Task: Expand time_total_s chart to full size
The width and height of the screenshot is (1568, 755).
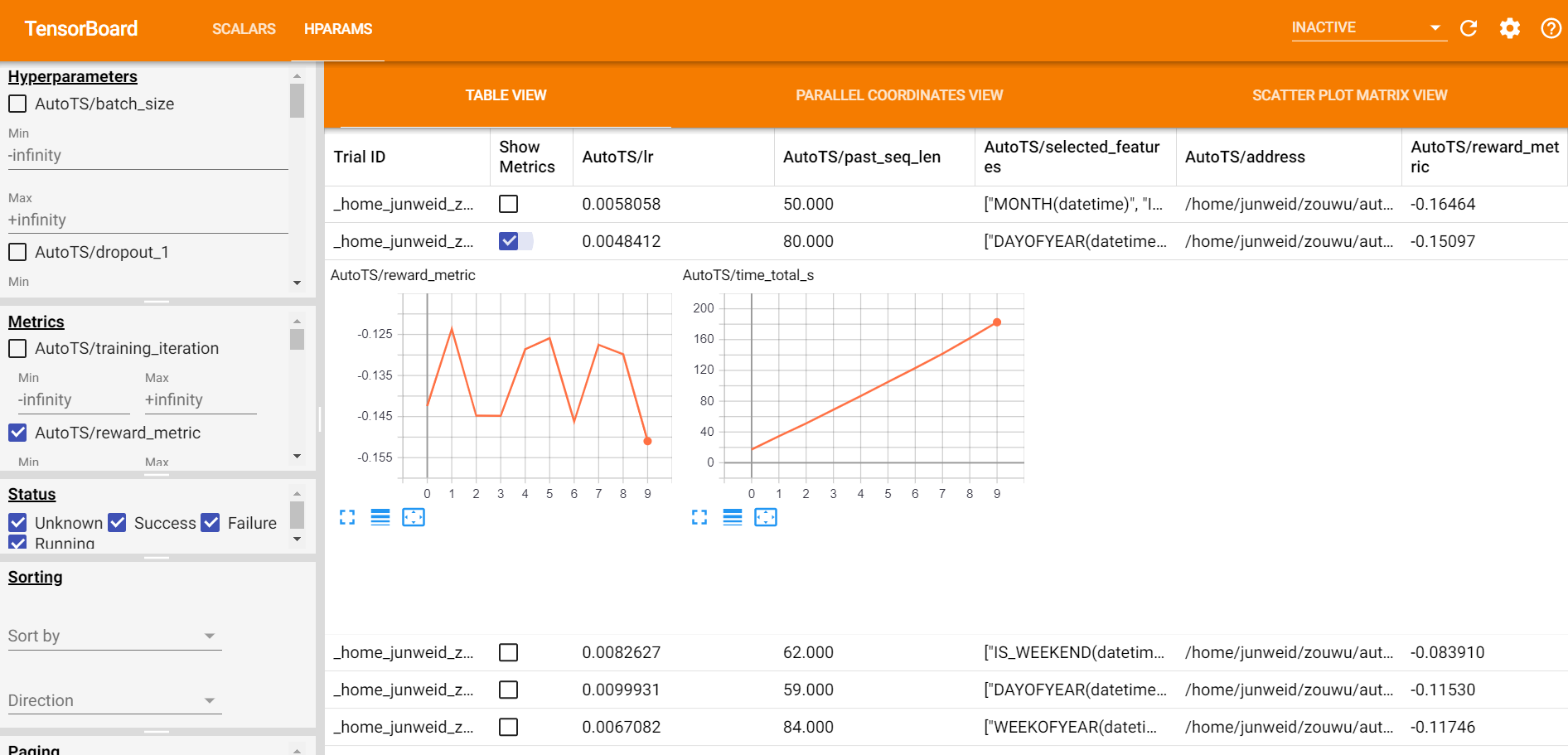Action: coord(699,518)
